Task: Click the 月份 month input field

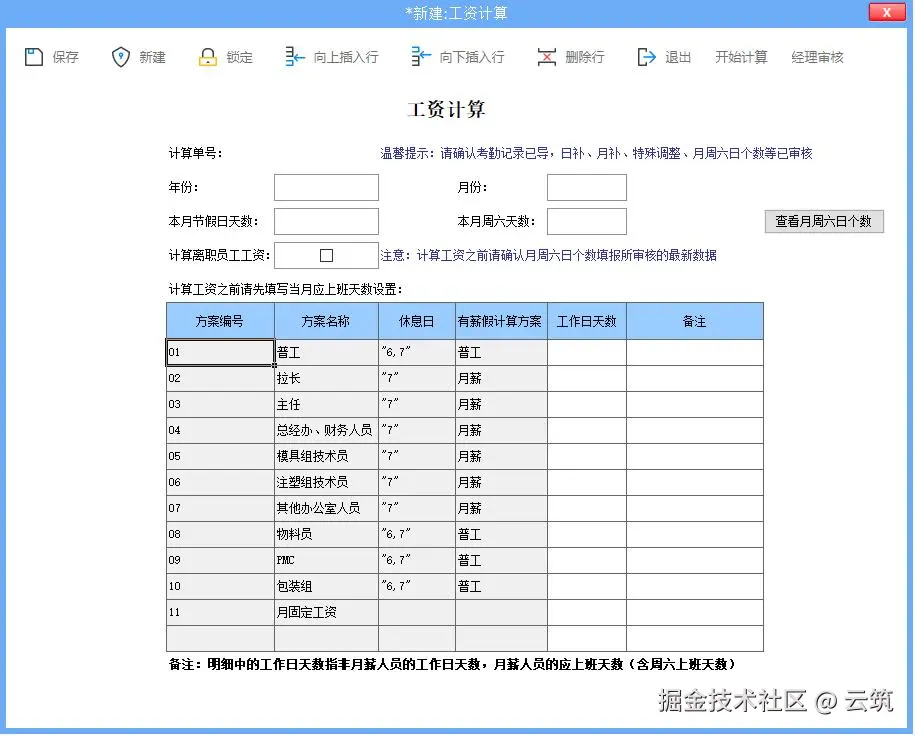Action: tap(586, 187)
